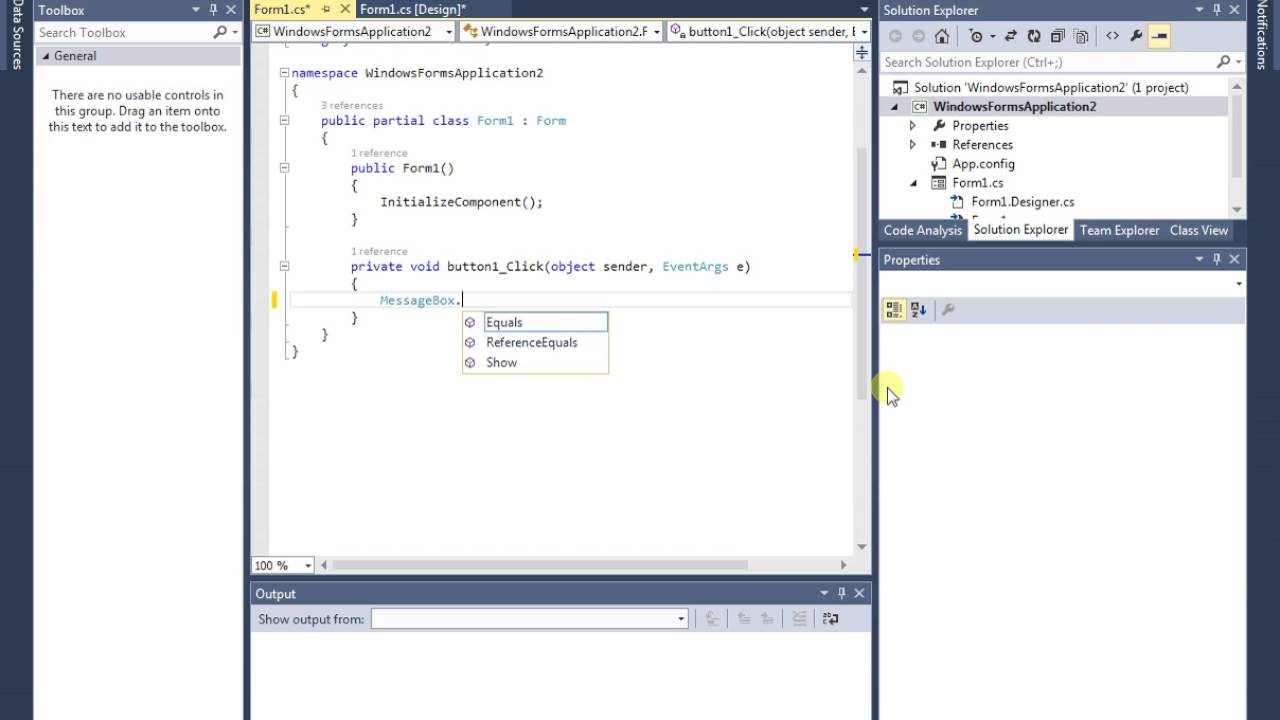Expand the References node
Screen dimensions: 1280x720
tap(912, 145)
